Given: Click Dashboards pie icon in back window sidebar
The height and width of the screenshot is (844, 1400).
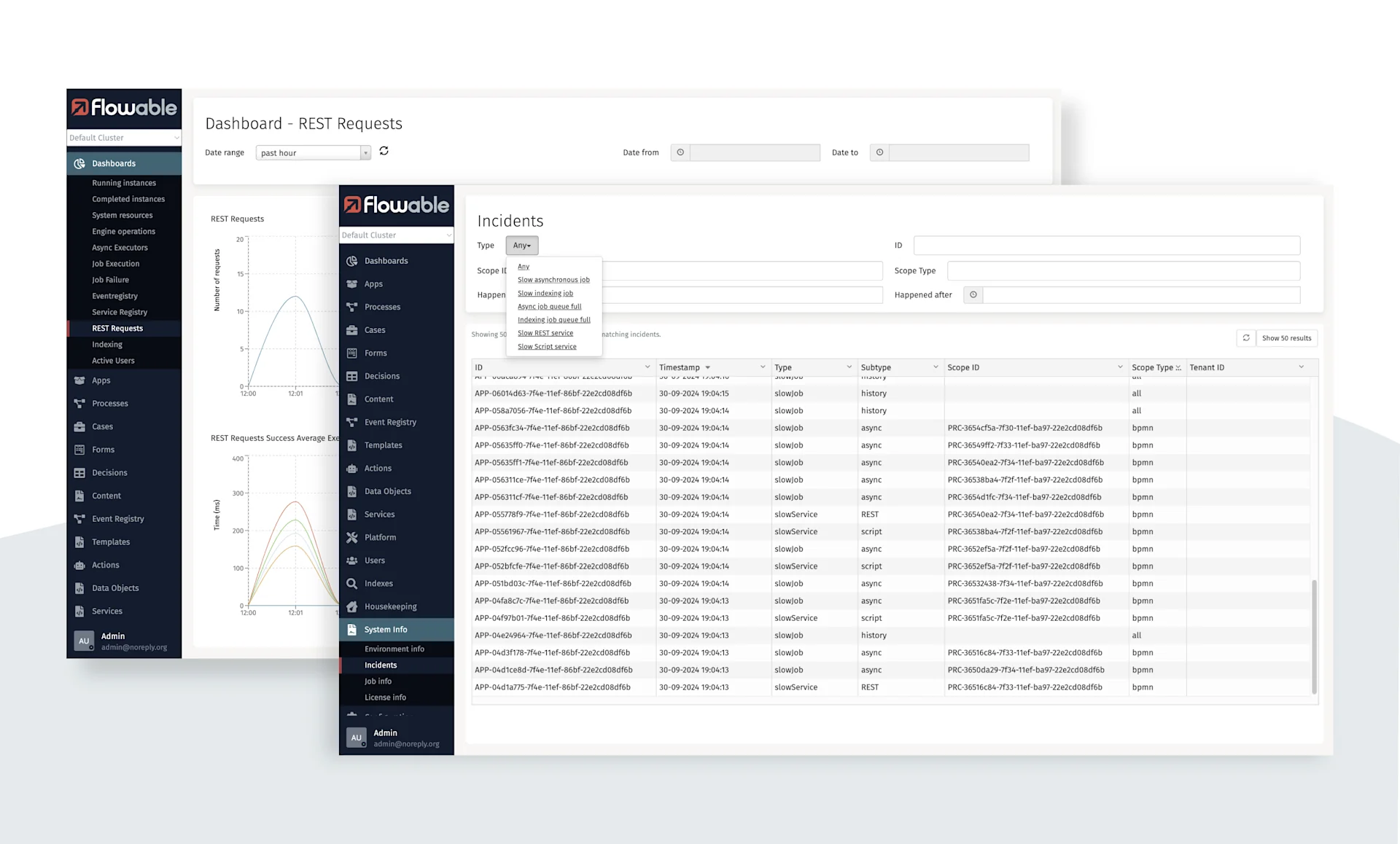Looking at the screenshot, I should click(79, 164).
